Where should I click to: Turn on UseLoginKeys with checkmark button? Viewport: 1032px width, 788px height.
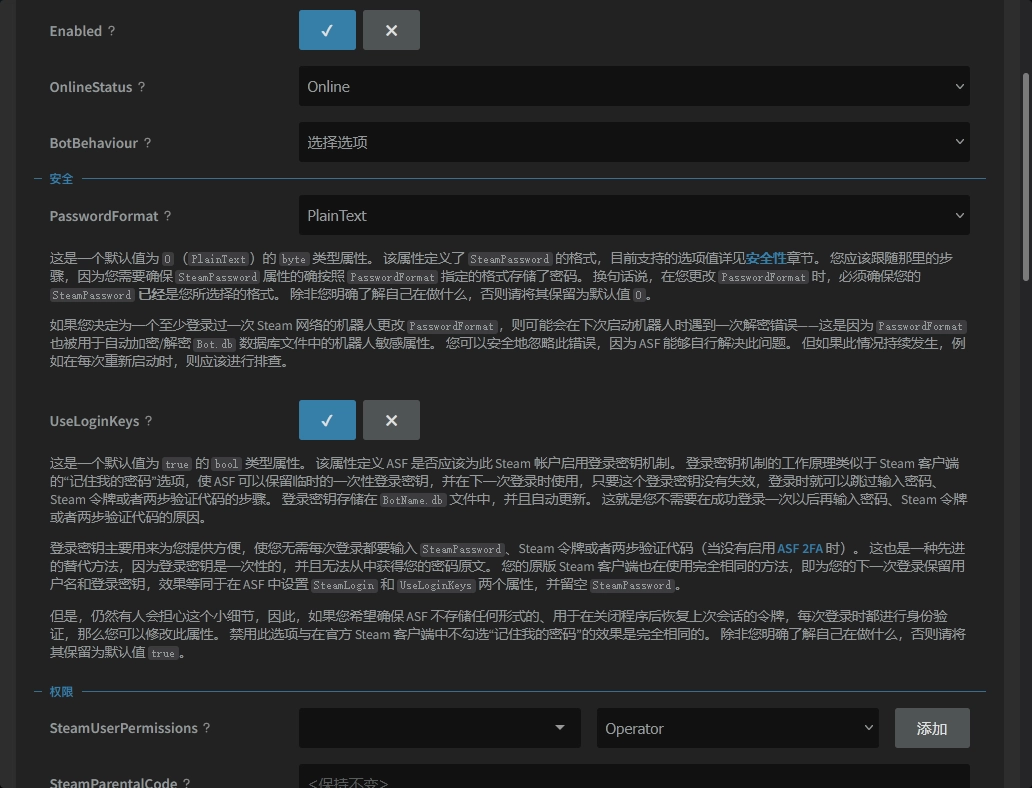[x=327, y=420]
